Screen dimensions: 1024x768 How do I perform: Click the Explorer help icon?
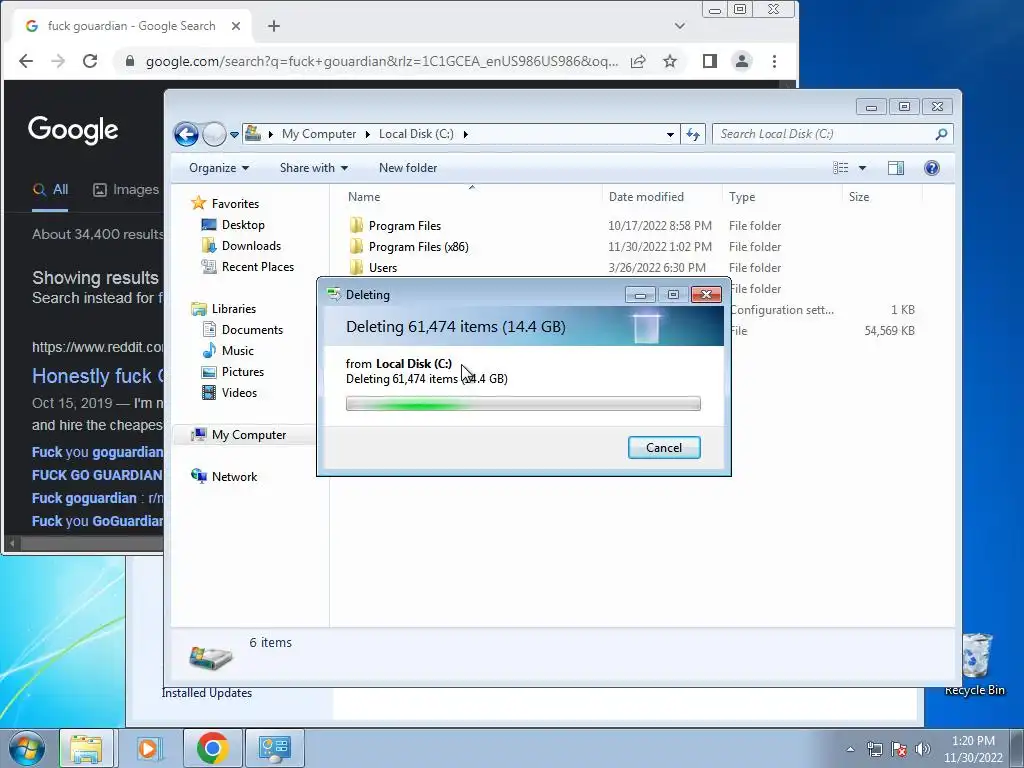click(x=932, y=168)
